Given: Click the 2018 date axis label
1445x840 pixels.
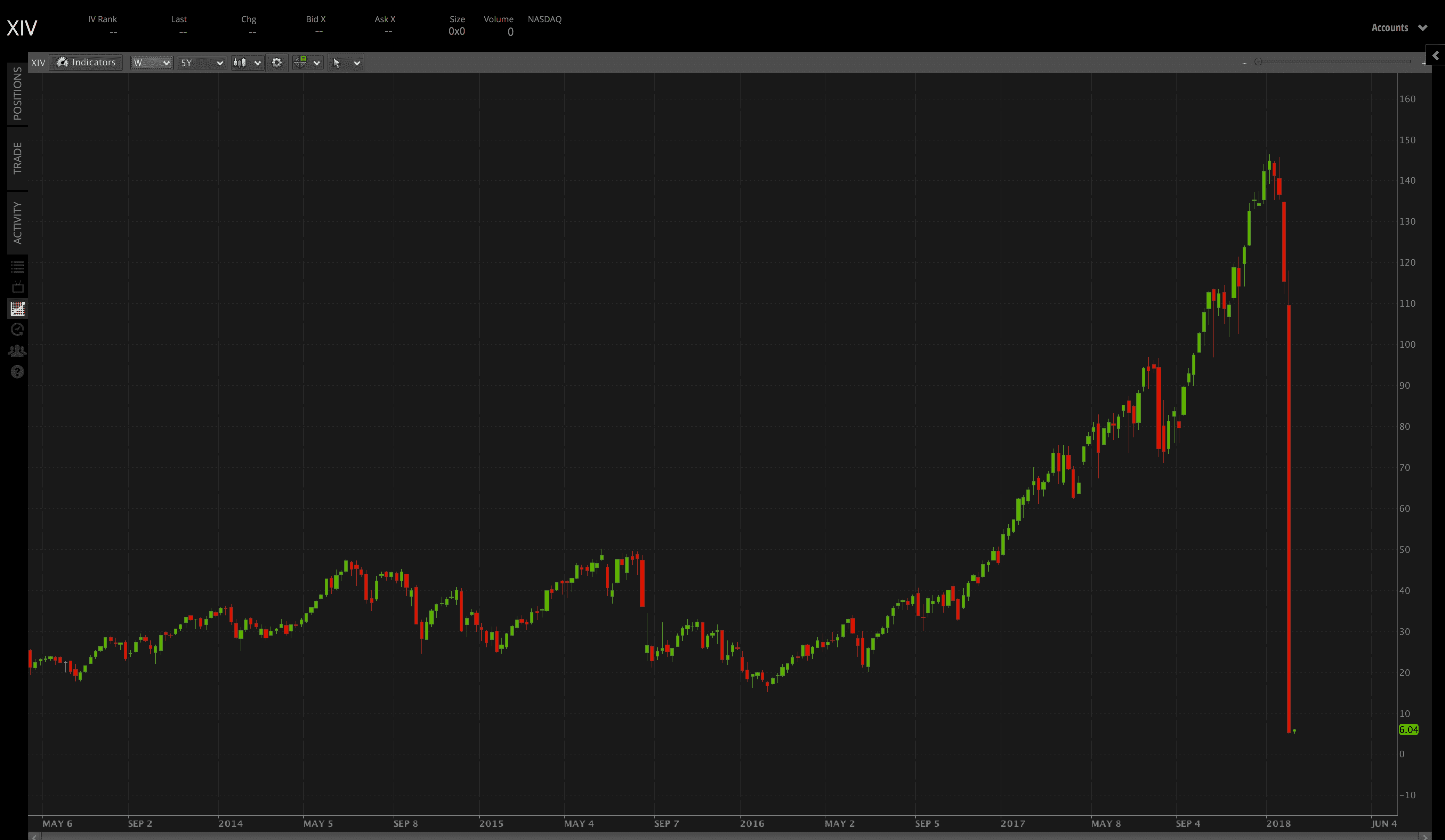Looking at the screenshot, I should pyautogui.click(x=1278, y=823).
